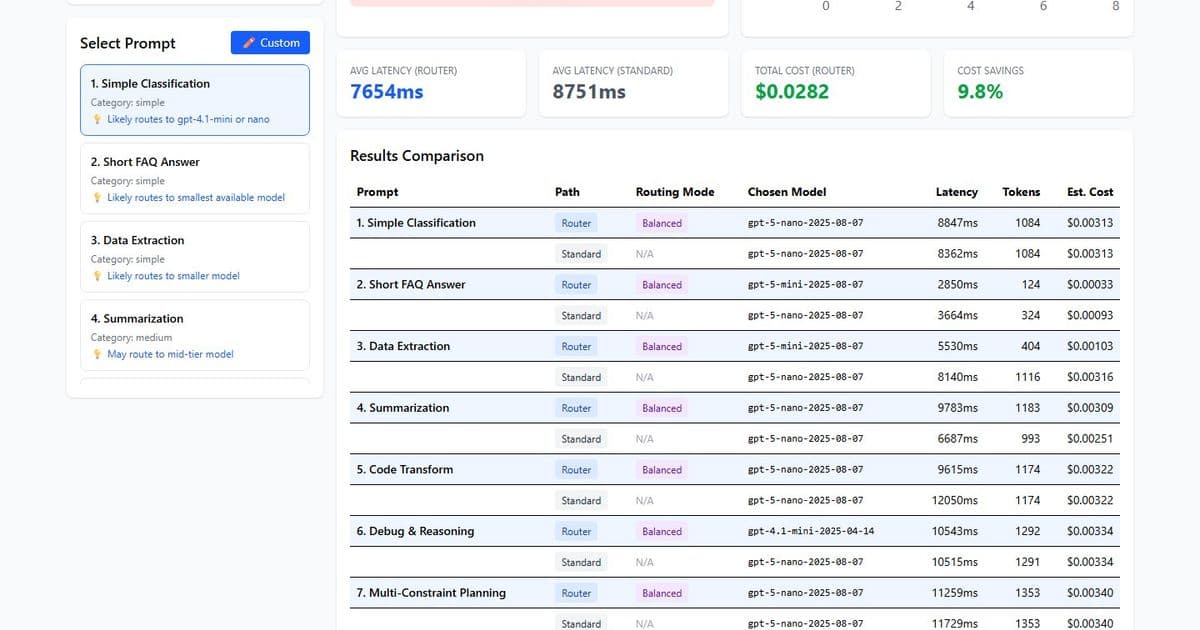This screenshot has height=630, width=1200.
Task: Sort results by the Latency column header
Action: coord(956,192)
